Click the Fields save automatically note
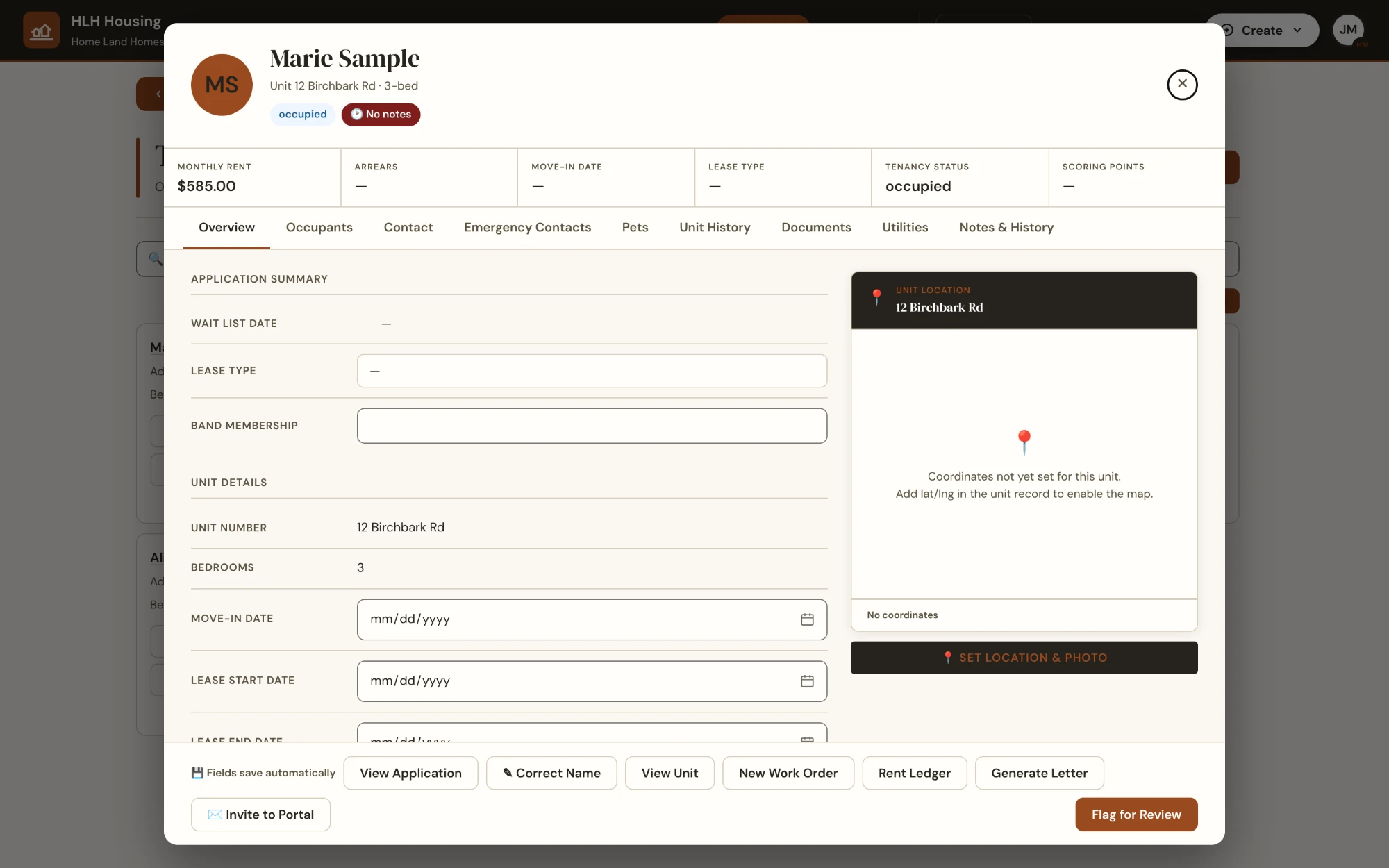 click(x=263, y=773)
